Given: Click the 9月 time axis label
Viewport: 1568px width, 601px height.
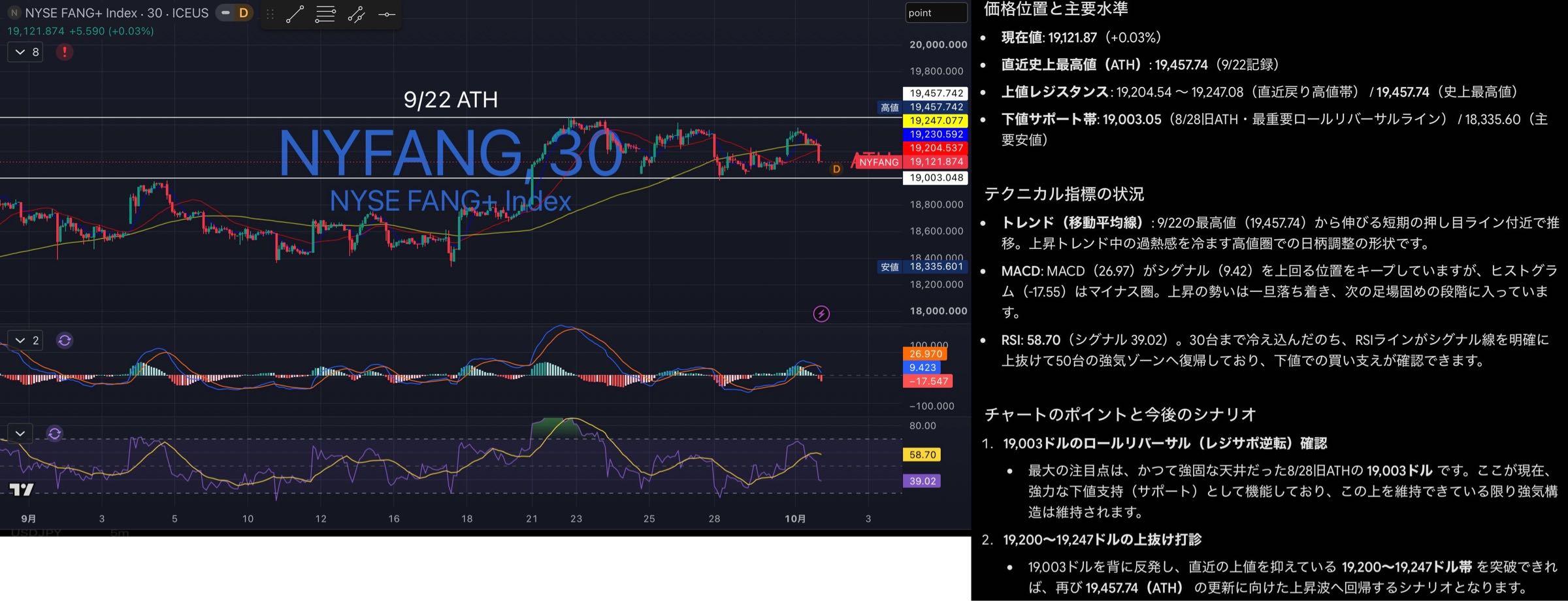Looking at the screenshot, I should click(x=28, y=519).
